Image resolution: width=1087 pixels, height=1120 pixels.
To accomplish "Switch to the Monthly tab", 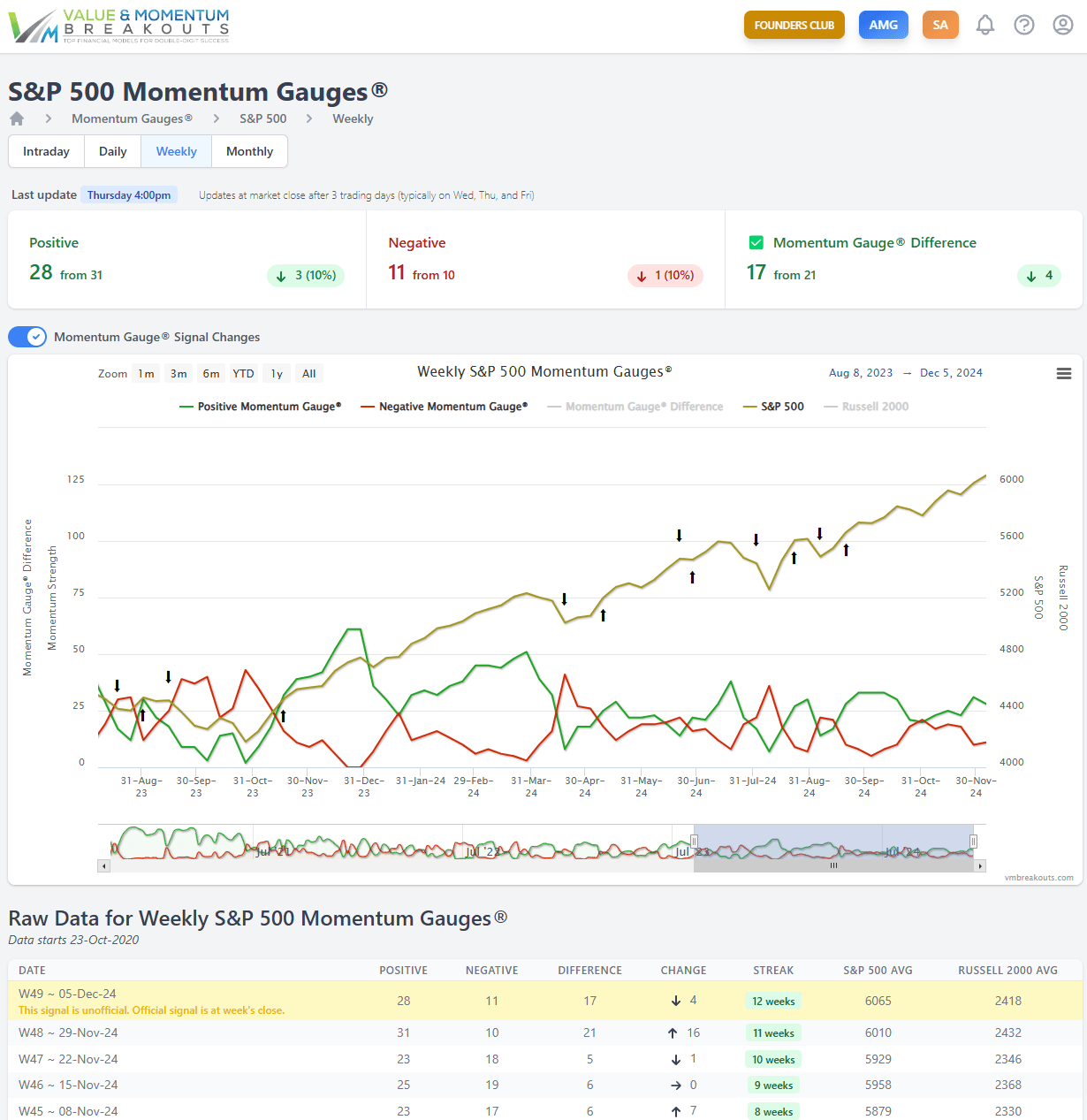I will (x=249, y=151).
